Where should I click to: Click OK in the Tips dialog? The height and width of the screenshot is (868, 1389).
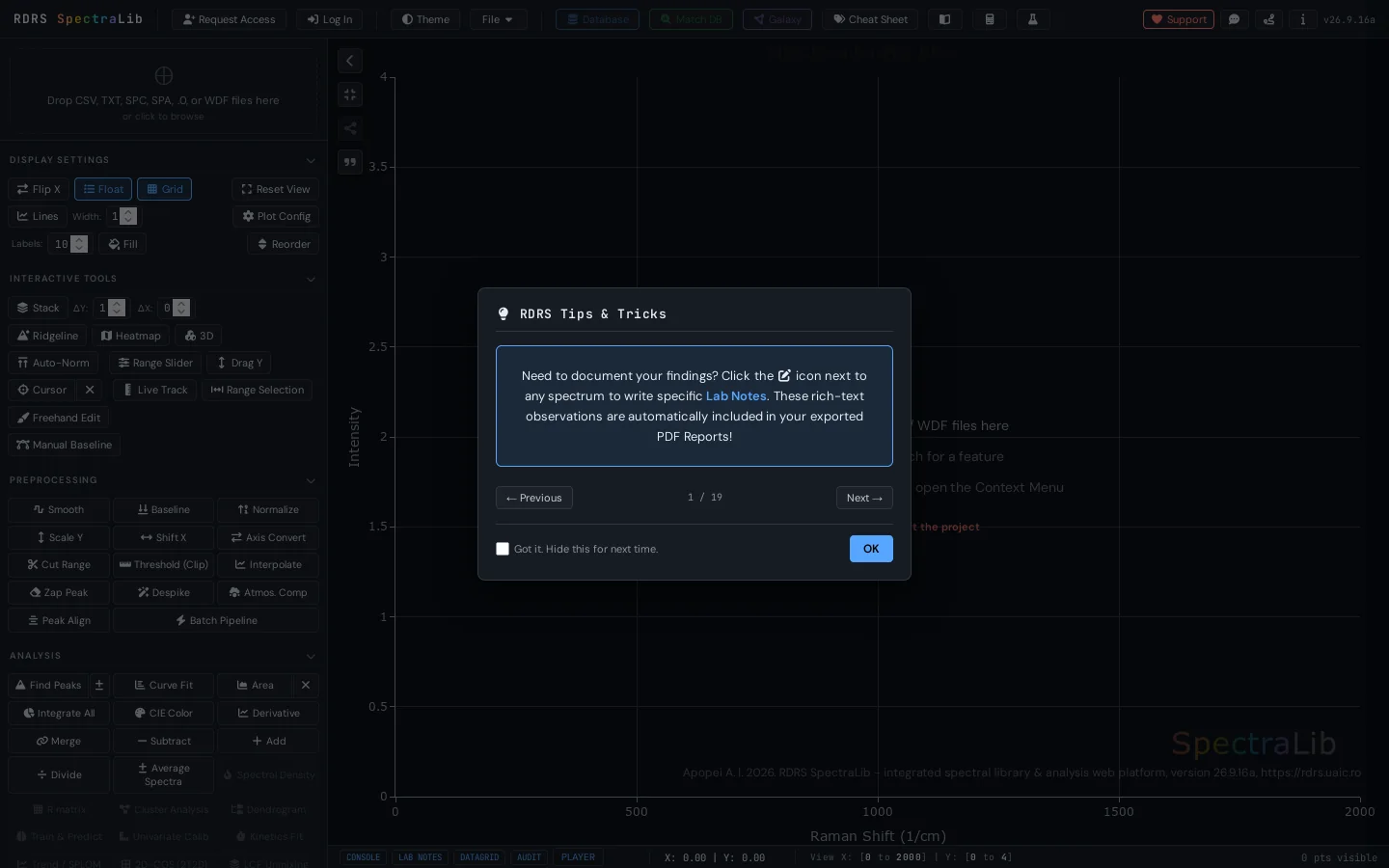(x=871, y=549)
